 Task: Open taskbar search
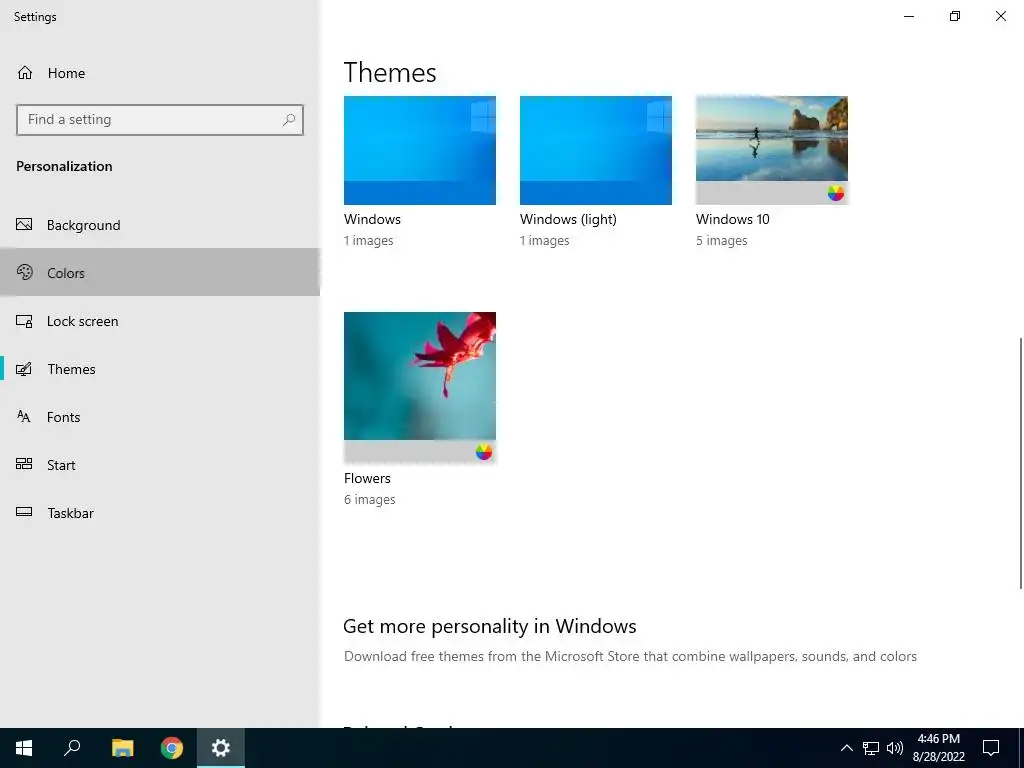click(x=72, y=748)
